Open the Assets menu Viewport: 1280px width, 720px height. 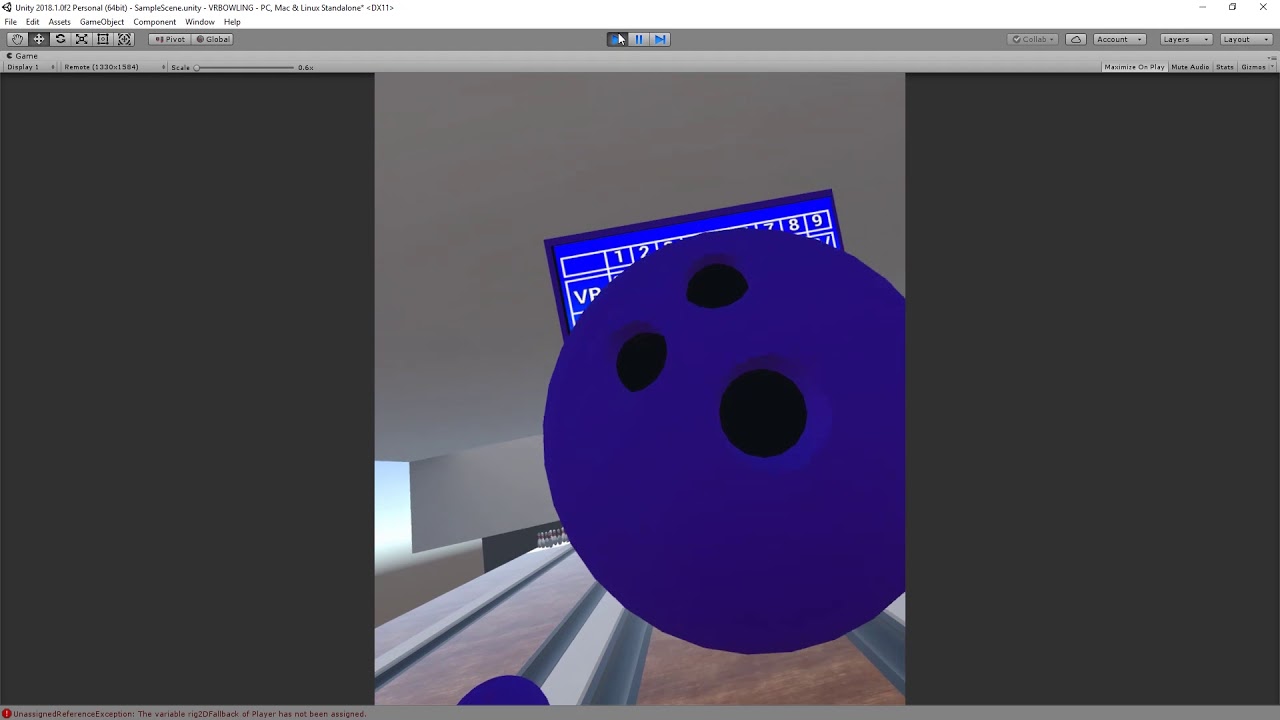click(60, 22)
